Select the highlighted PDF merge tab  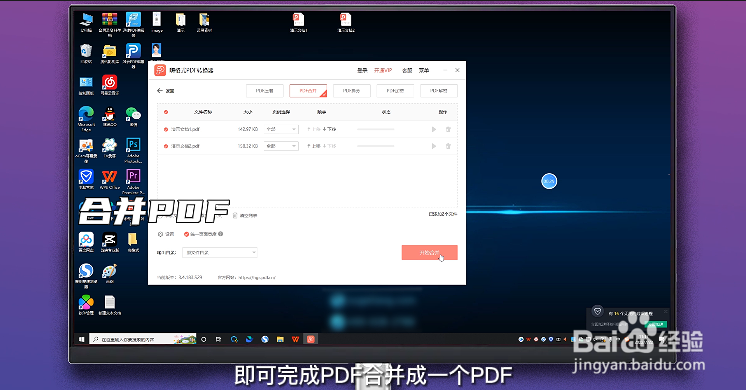pyautogui.click(x=308, y=91)
